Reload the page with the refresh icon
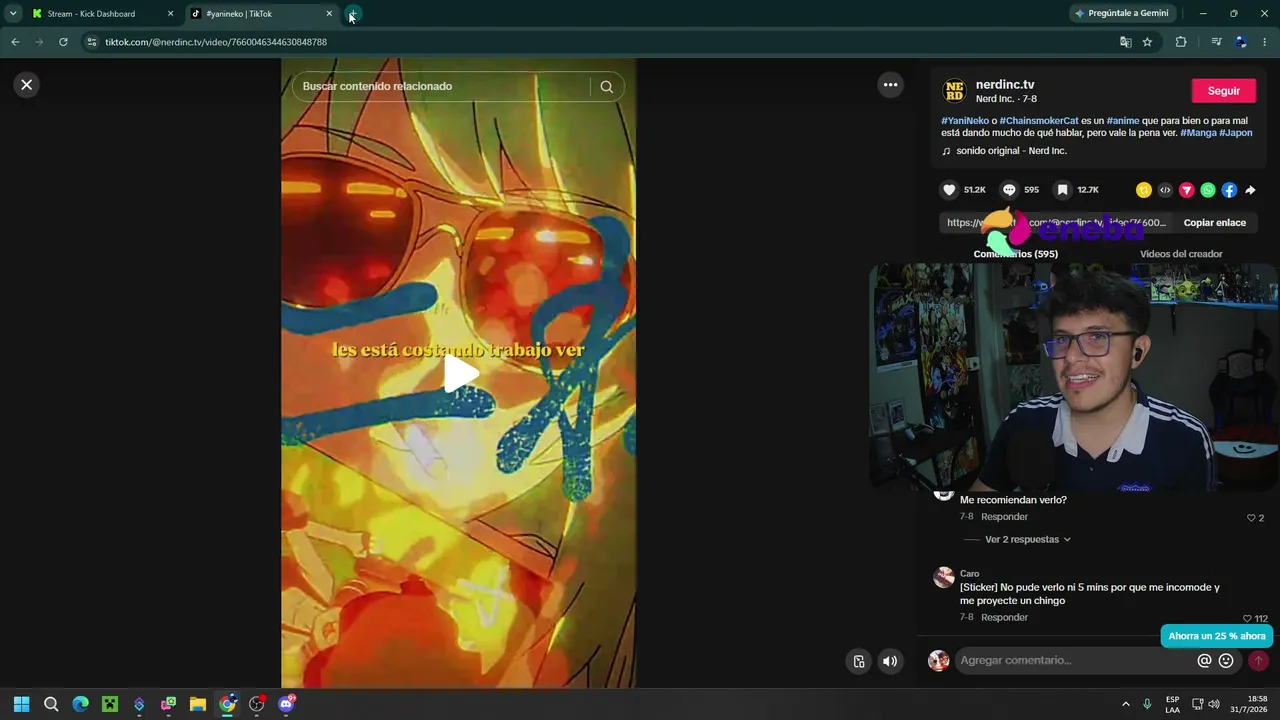The image size is (1280, 720). tap(63, 42)
